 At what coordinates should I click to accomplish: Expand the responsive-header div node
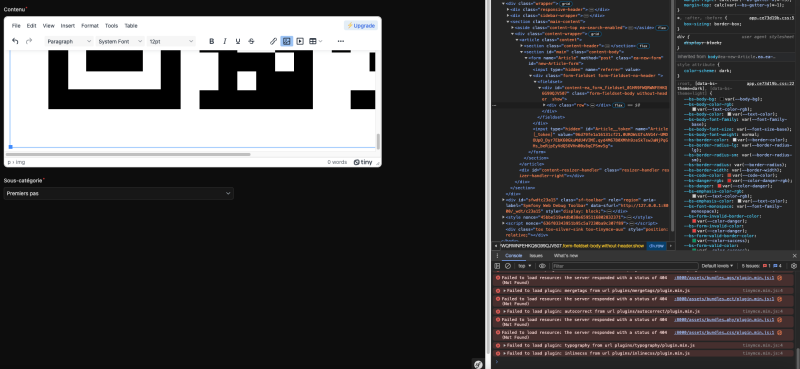[508, 10]
